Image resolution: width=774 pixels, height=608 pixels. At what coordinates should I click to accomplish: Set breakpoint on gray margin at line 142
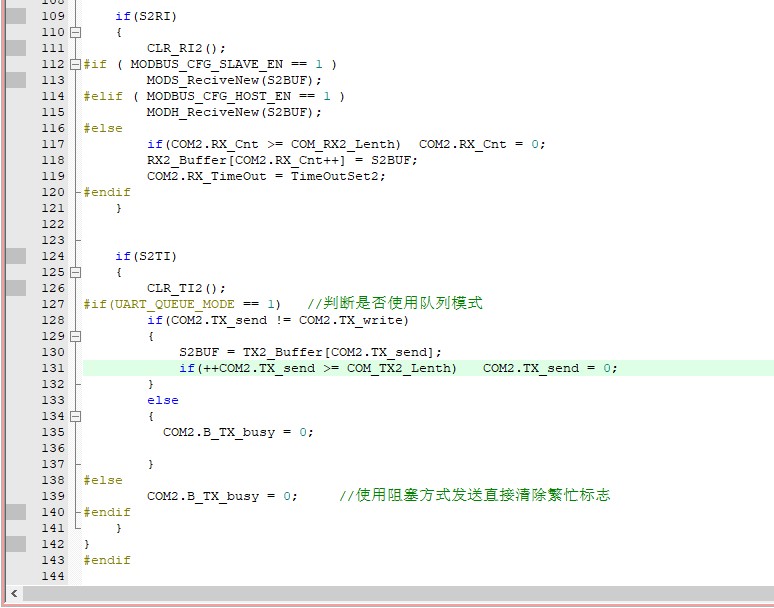tap(16, 544)
